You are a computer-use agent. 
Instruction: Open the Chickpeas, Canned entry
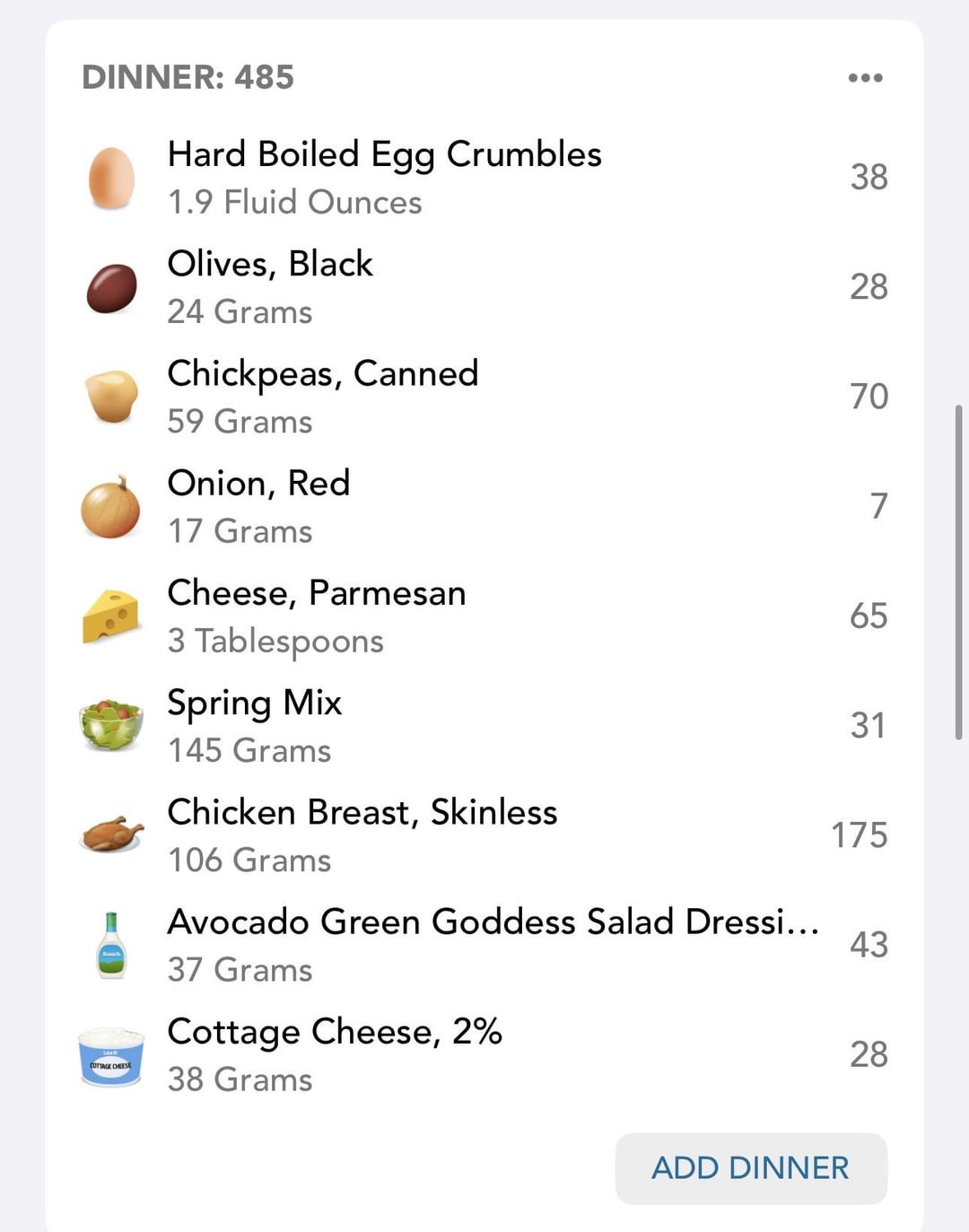[x=484, y=397]
